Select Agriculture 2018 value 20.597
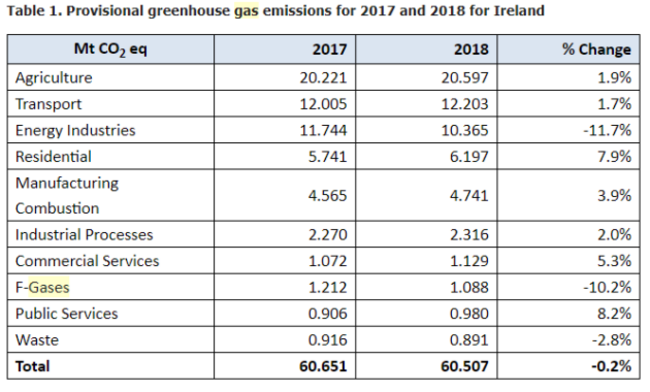The height and width of the screenshot is (392, 650). coord(465,77)
